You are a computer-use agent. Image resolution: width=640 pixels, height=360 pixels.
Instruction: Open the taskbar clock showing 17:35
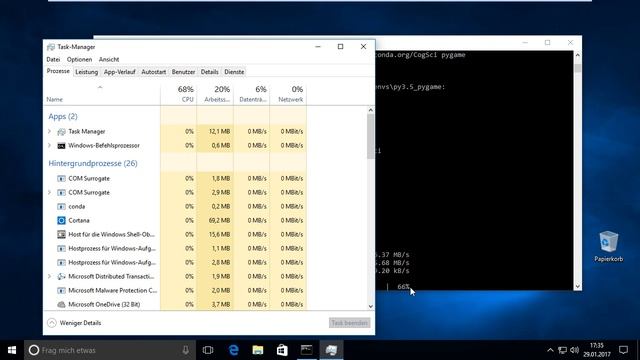tap(597, 350)
